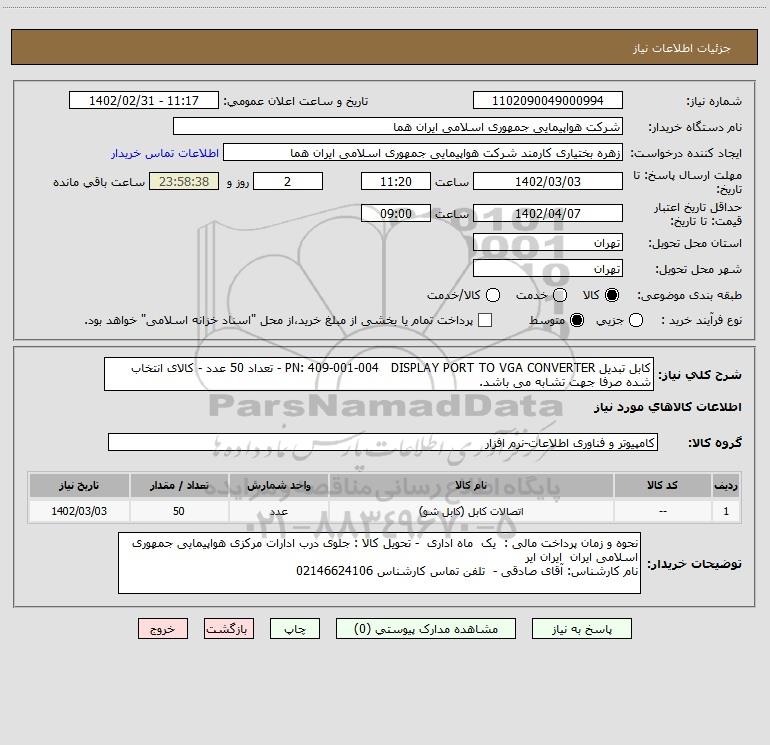Select the کالا/خدمت radio button

493,295
